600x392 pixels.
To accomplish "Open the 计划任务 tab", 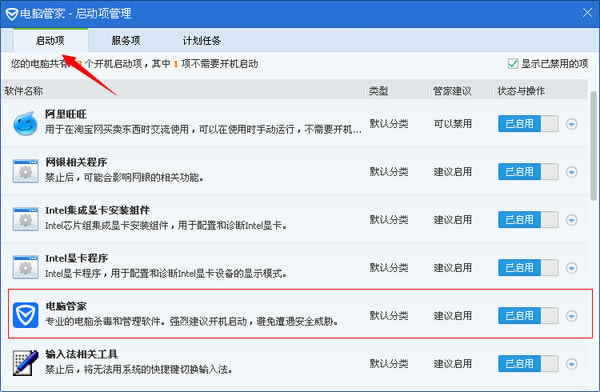I will [x=201, y=40].
